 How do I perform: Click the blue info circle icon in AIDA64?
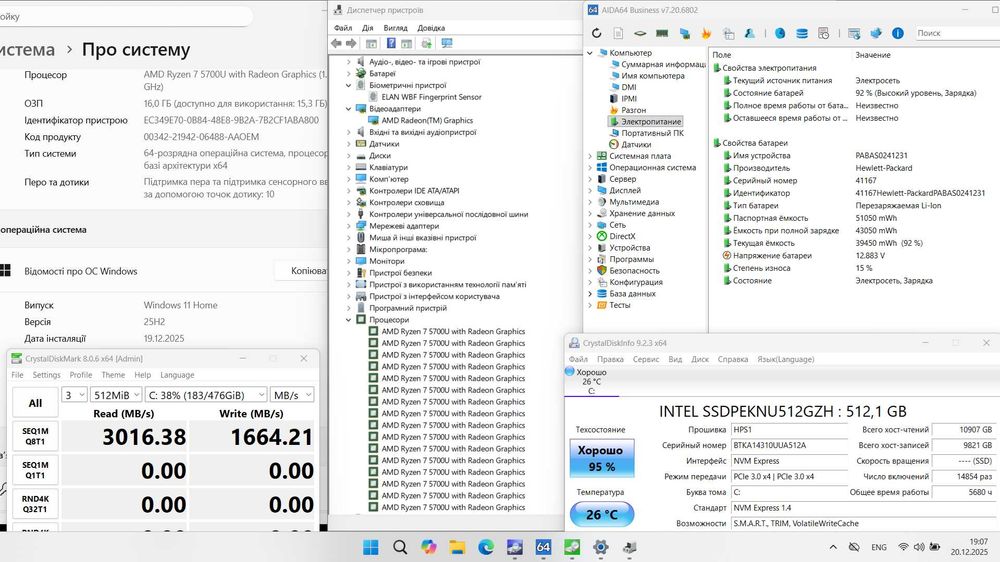(x=898, y=33)
